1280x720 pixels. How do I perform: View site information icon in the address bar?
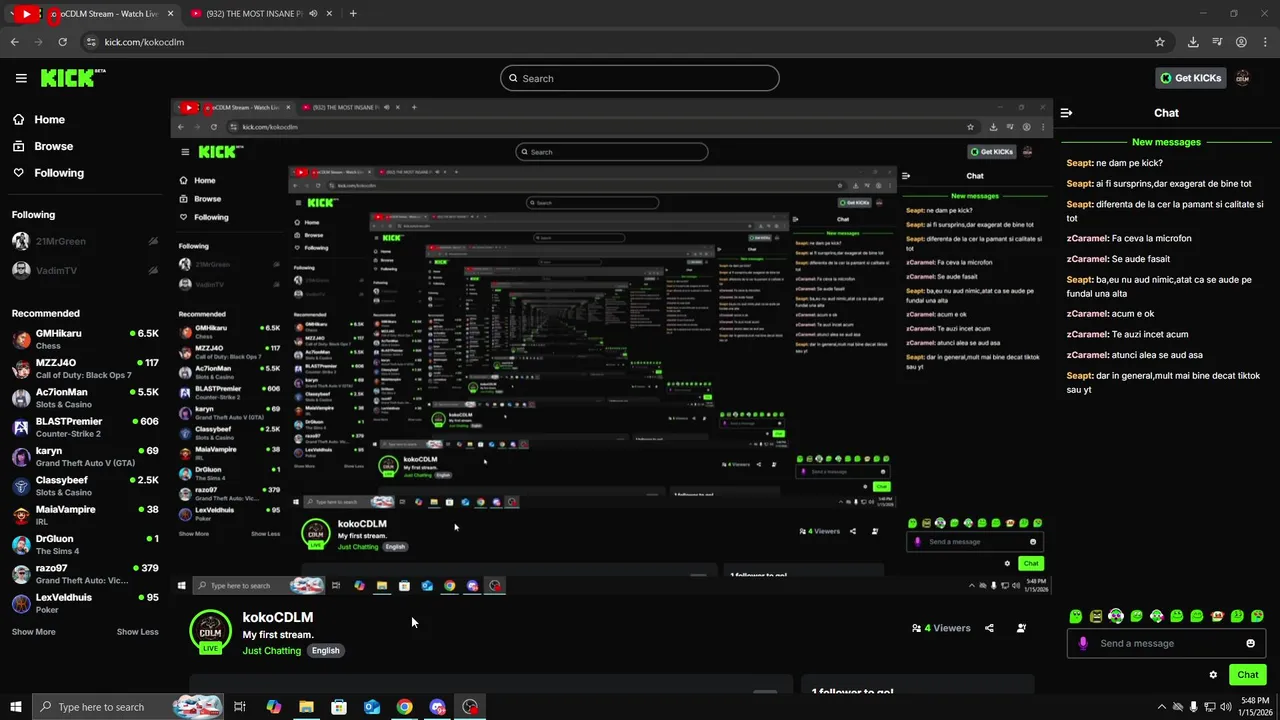point(91,42)
